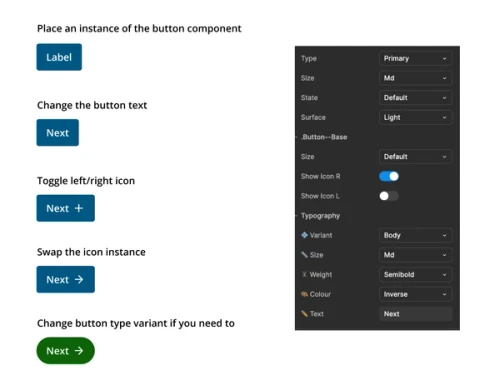Turn off the Show Icon R toggle
Screen dimensions: 500x386
click(x=389, y=176)
